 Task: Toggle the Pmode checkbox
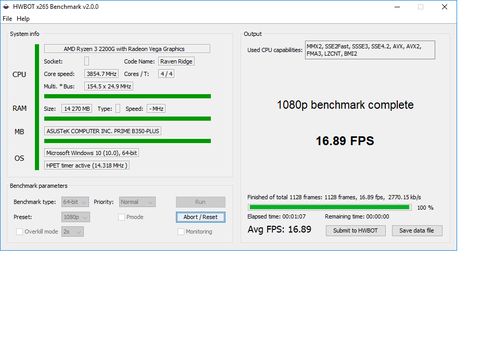(x=122, y=217)
